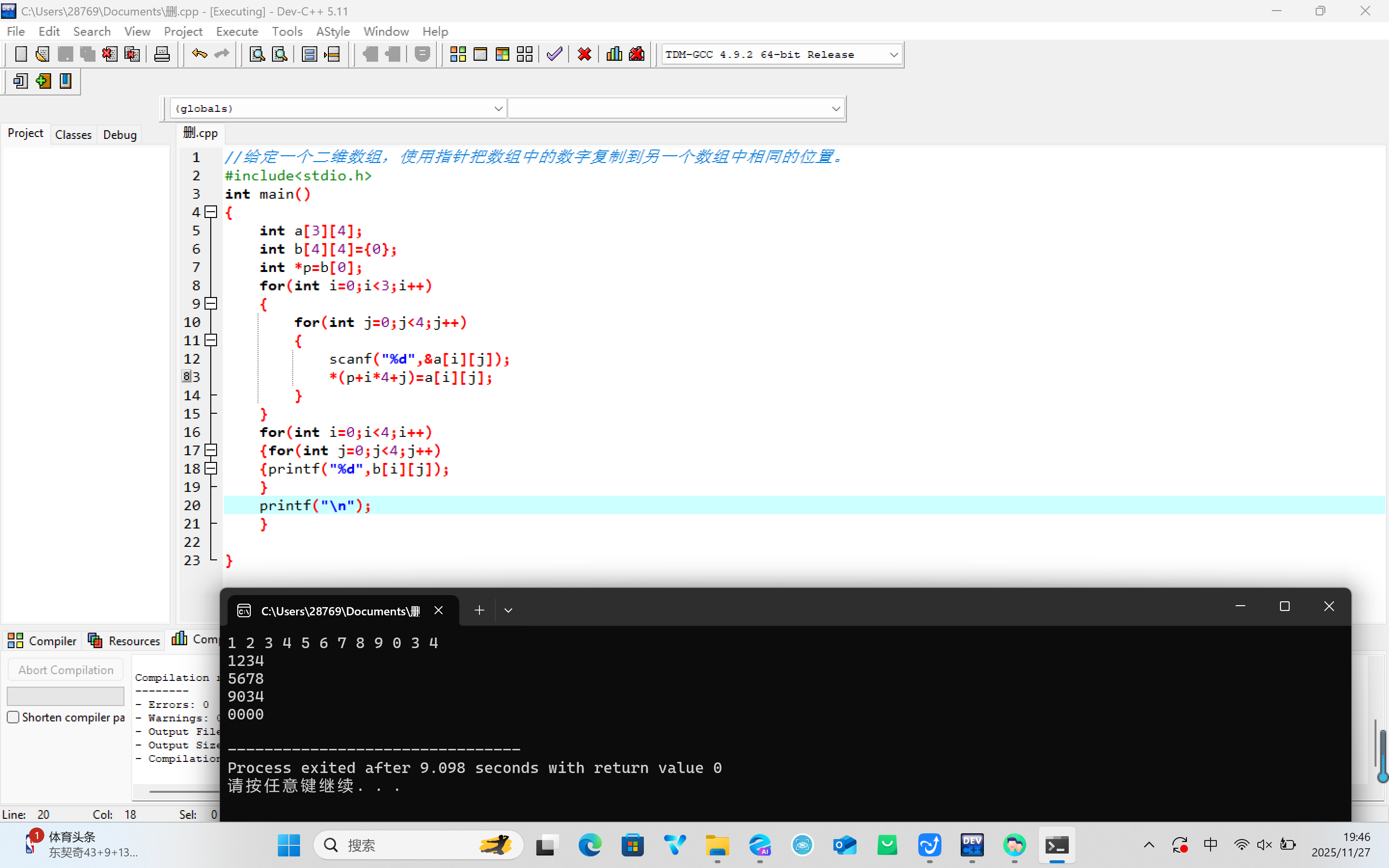Click the Find magnifier icon
1389x868 pixels.
point(257,54)
